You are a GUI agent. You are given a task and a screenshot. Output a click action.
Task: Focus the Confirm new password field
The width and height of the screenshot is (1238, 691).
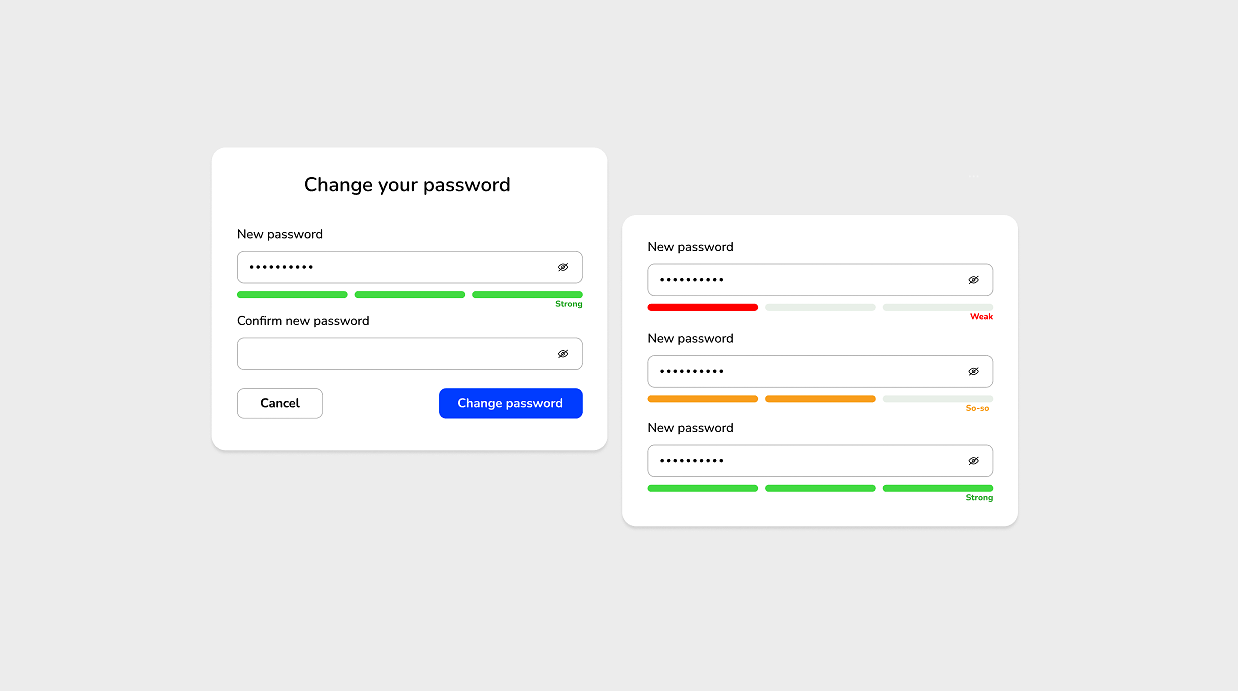coord(390,353)
